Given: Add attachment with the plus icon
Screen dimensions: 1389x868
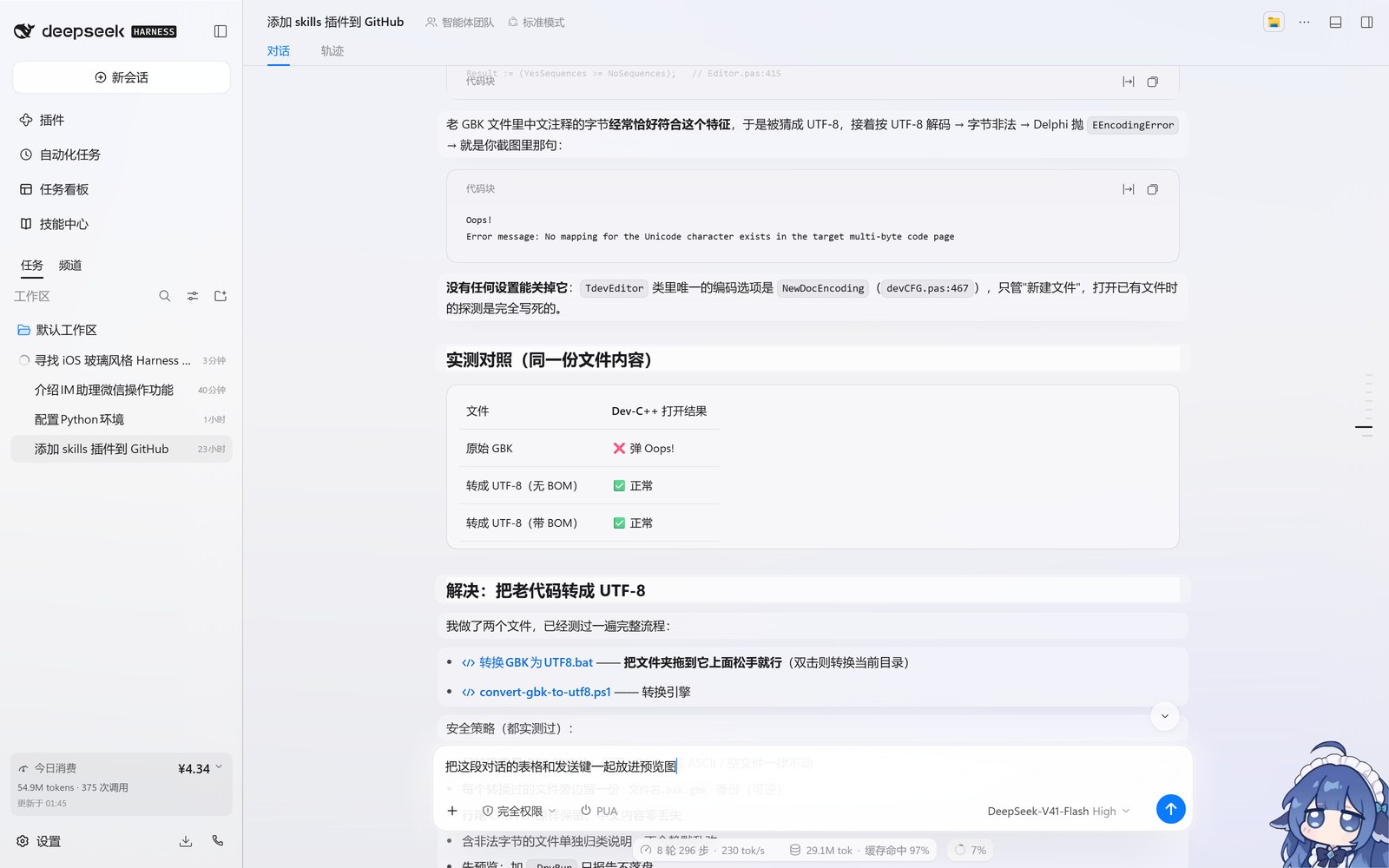Looking at the screenshot, I should [x=452, y=811].
